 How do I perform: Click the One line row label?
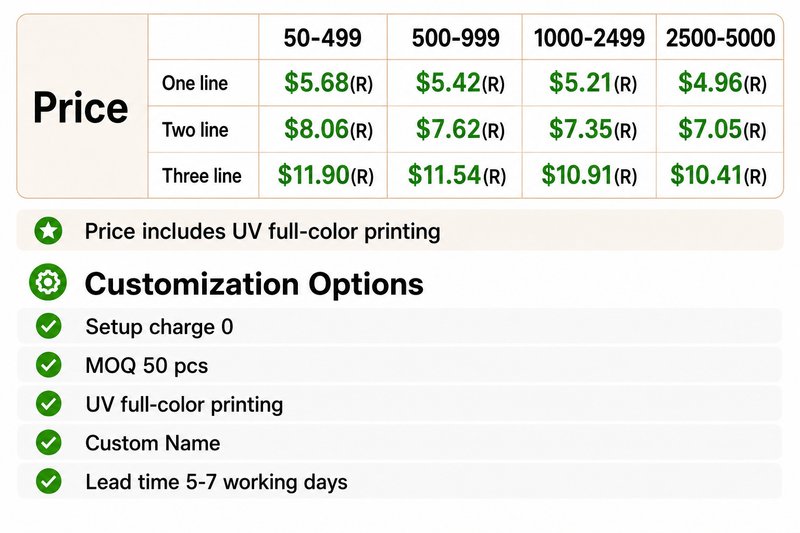pos(195,83)
